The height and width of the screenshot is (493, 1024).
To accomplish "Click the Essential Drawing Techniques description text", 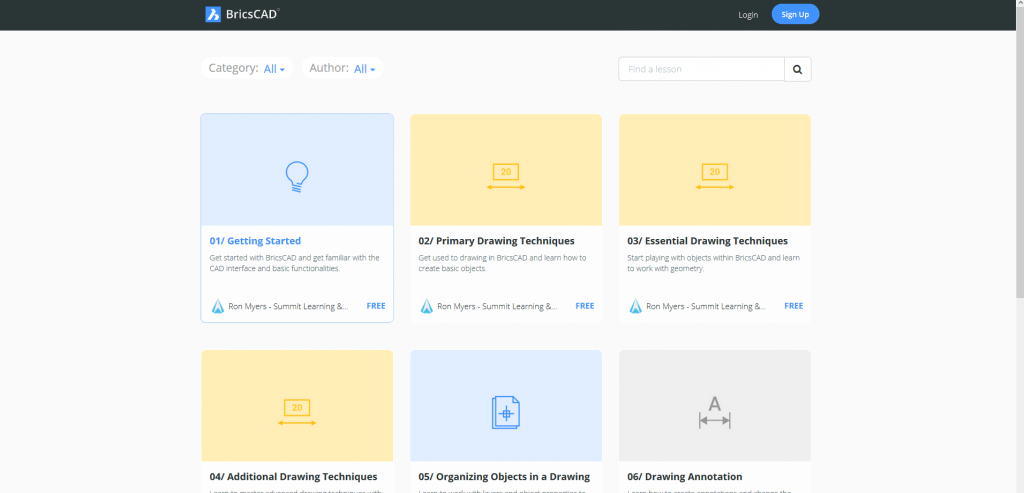I will point(713,263).
